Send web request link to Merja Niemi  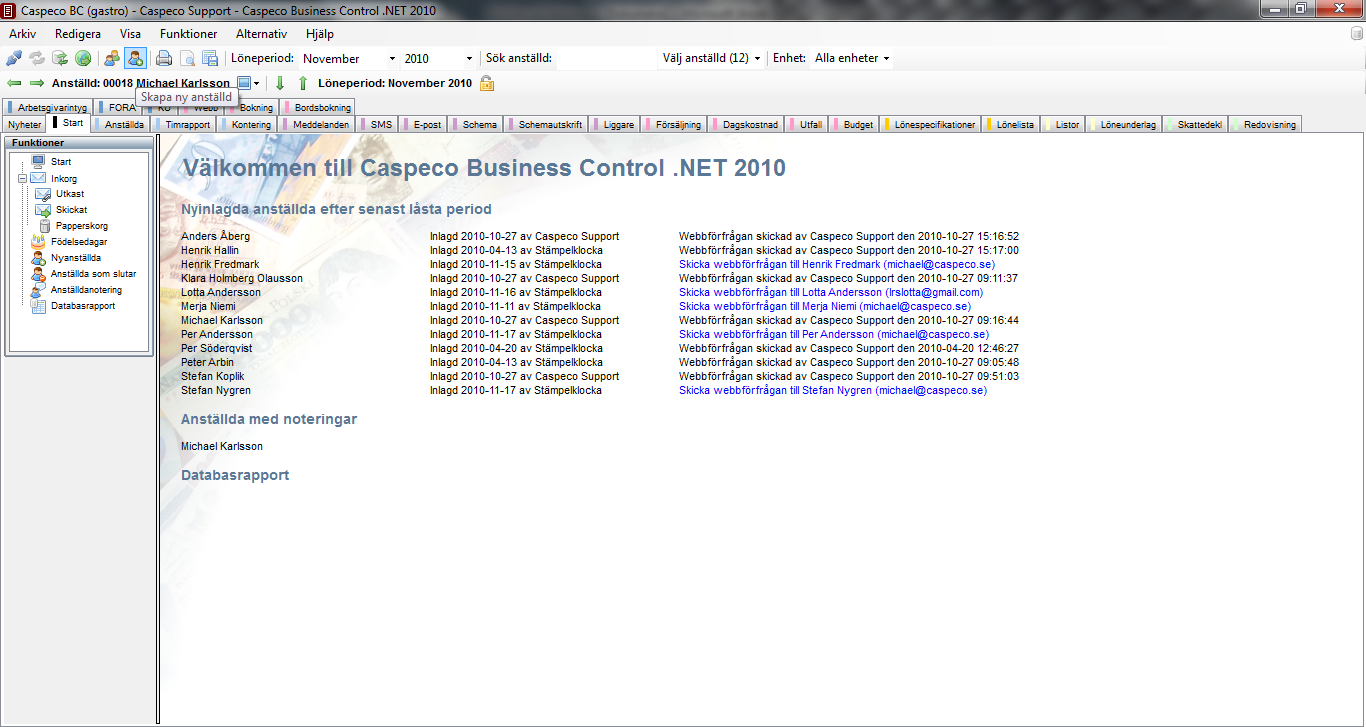point(825,306)
